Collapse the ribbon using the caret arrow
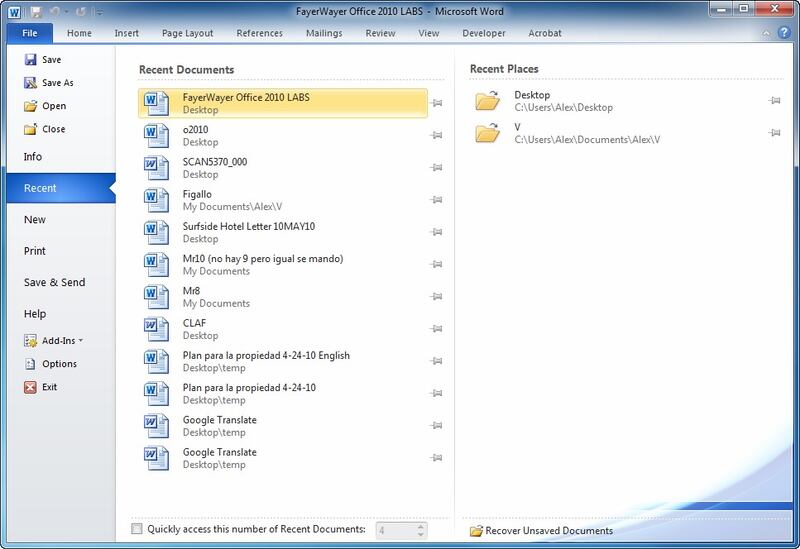The height and width of the screenshot is (549, 800). pos(768,33)
